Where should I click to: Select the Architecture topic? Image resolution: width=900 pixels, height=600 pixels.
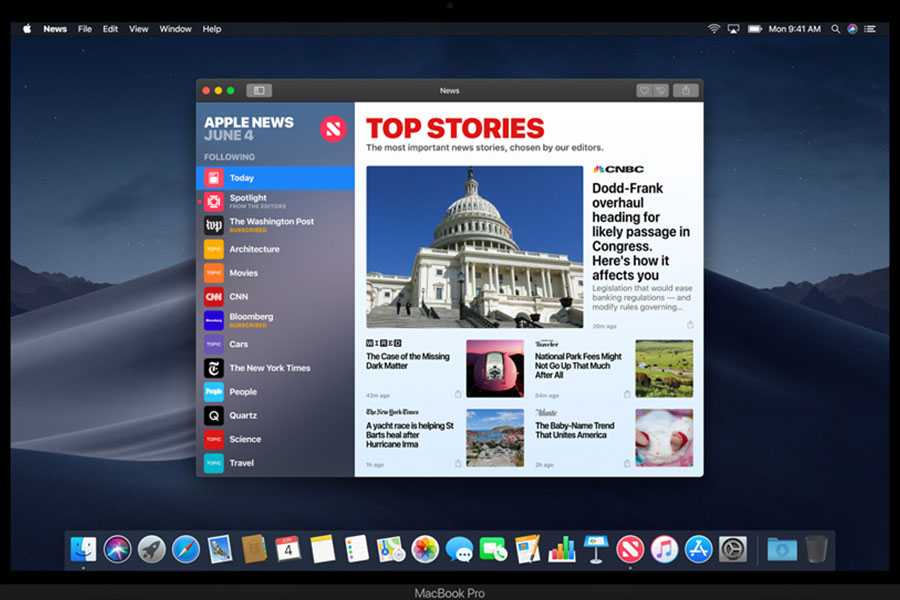(x=276, y=249)
